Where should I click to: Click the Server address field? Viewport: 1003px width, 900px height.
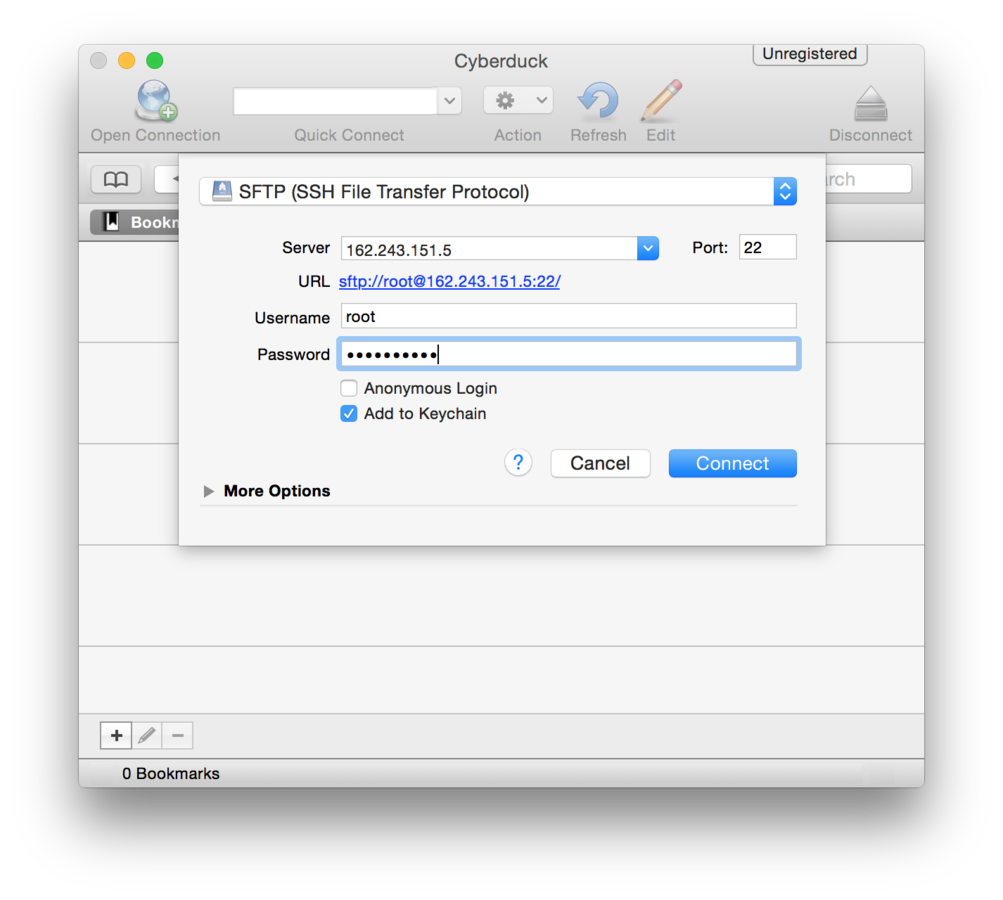489,249
